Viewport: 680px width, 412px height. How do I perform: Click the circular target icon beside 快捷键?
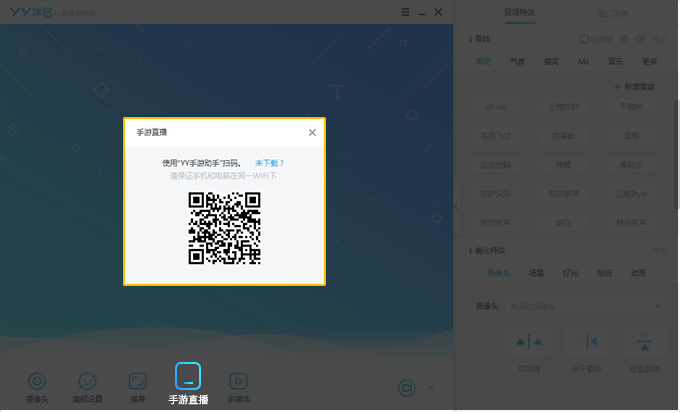coord(624,39)
